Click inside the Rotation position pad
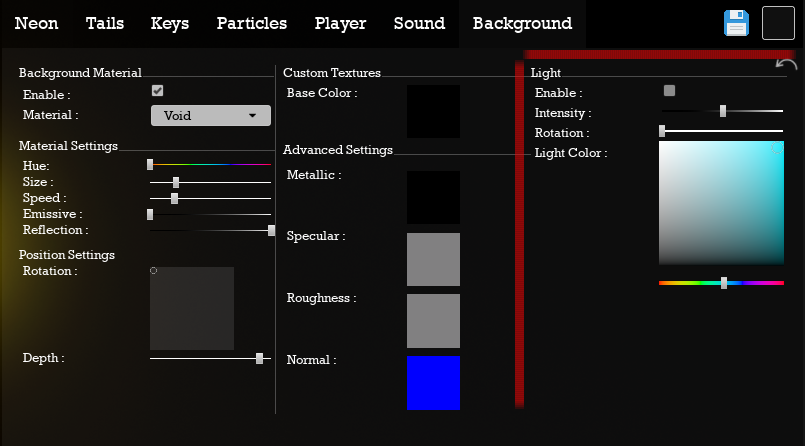This screenshot has width=805, height=446. pos(192,308)
